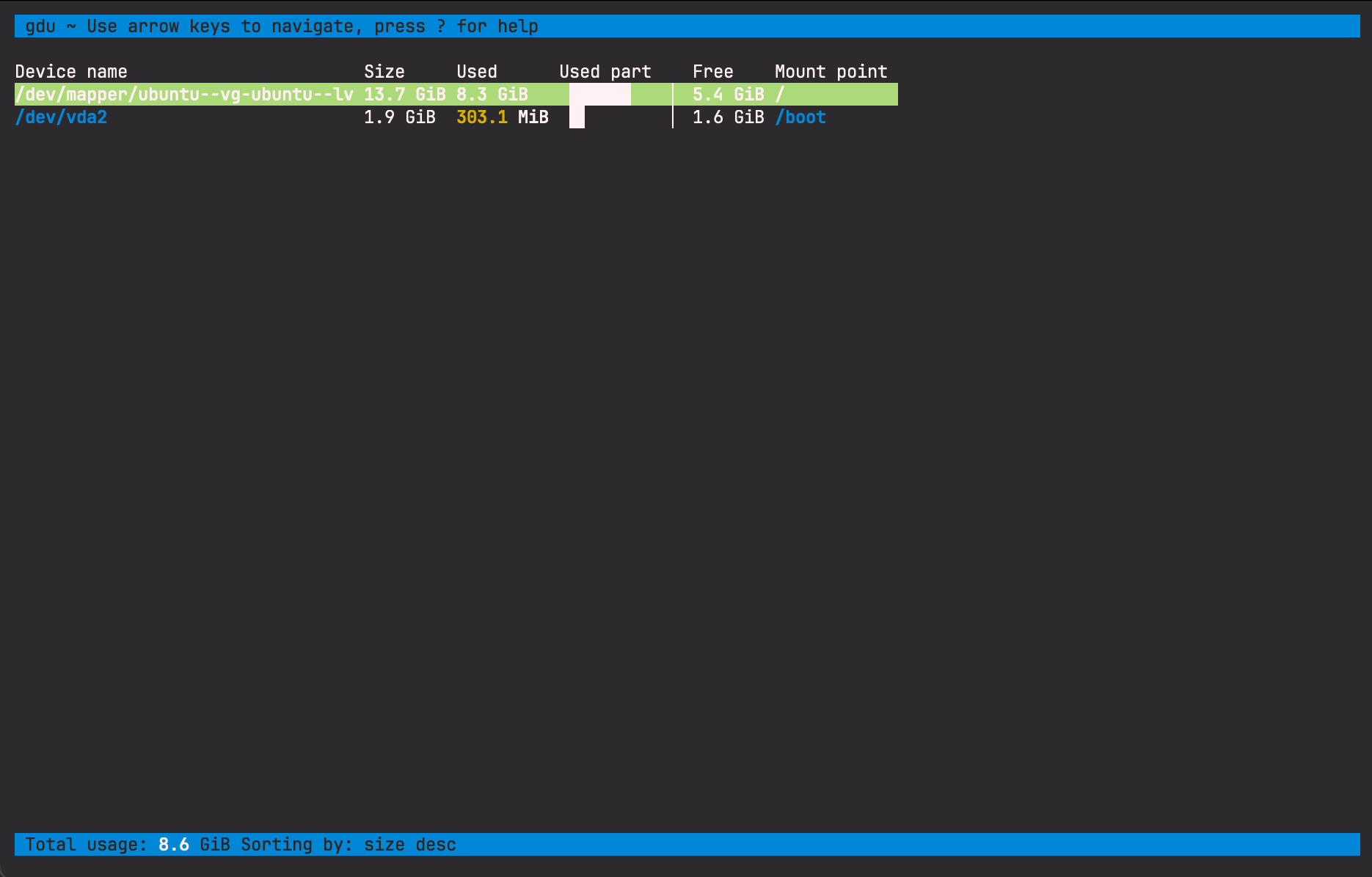
Task: Click the 303.1 MiB used value
Action: pyautogui.click(x=503, y=117)
